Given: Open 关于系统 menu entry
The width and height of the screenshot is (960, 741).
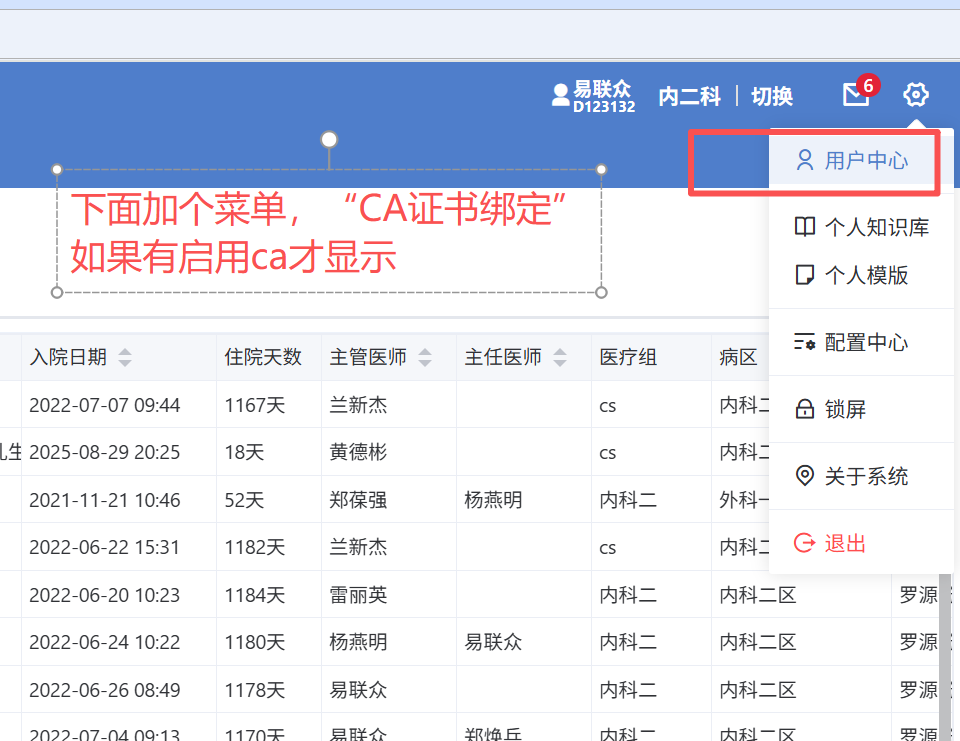Looking at the screenshot, I should (861, 475).
